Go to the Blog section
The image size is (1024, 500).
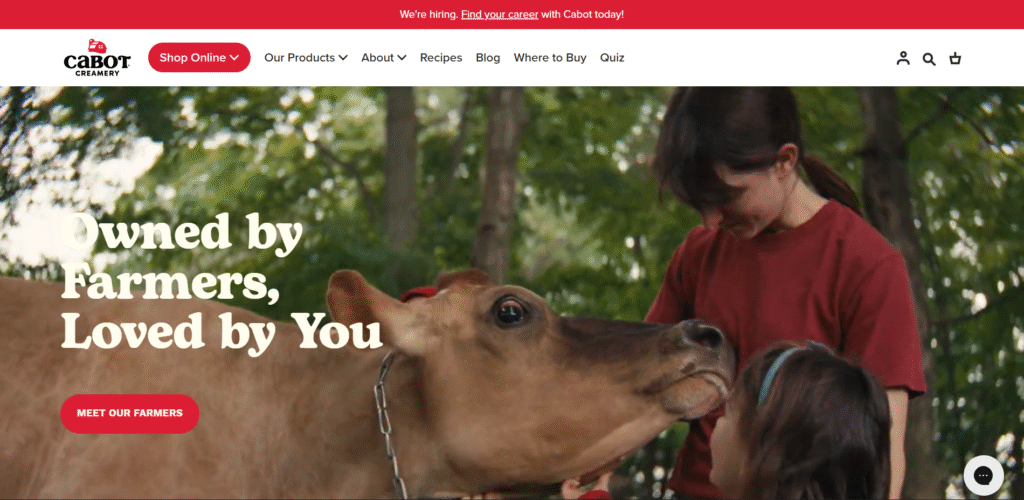click(488, 57)
